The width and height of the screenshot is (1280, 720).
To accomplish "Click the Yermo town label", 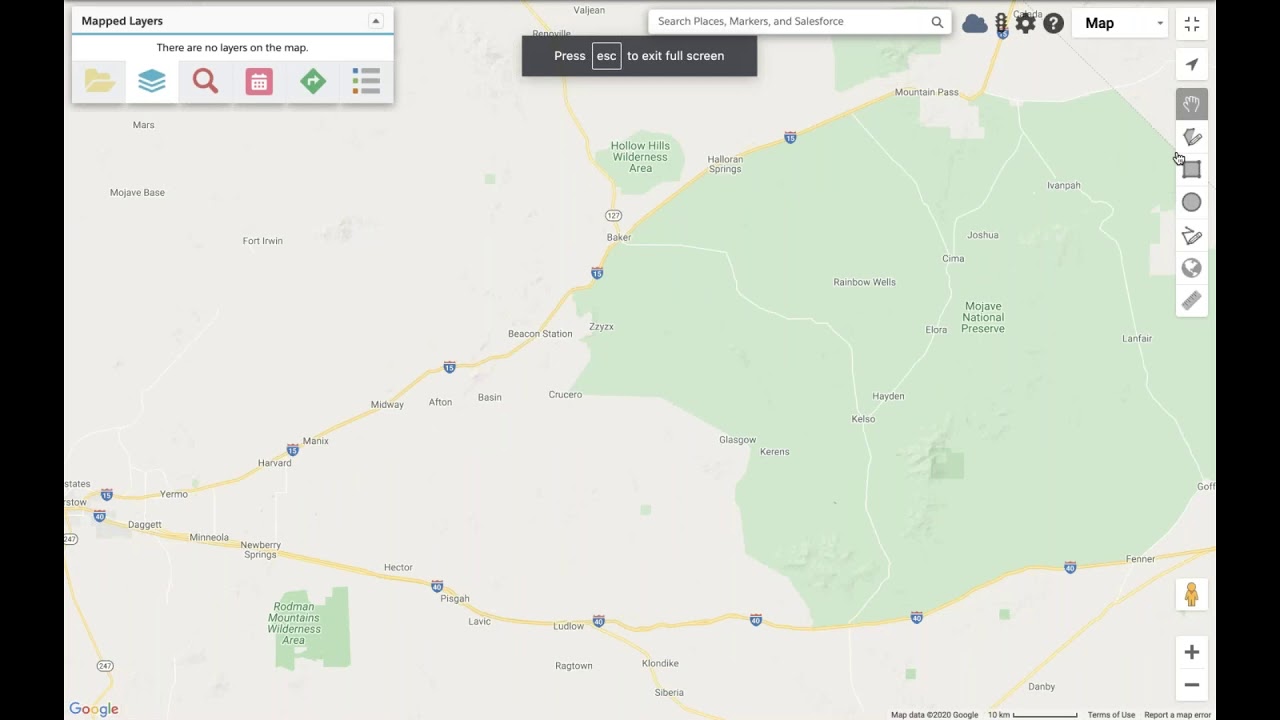I will [173, 494].
